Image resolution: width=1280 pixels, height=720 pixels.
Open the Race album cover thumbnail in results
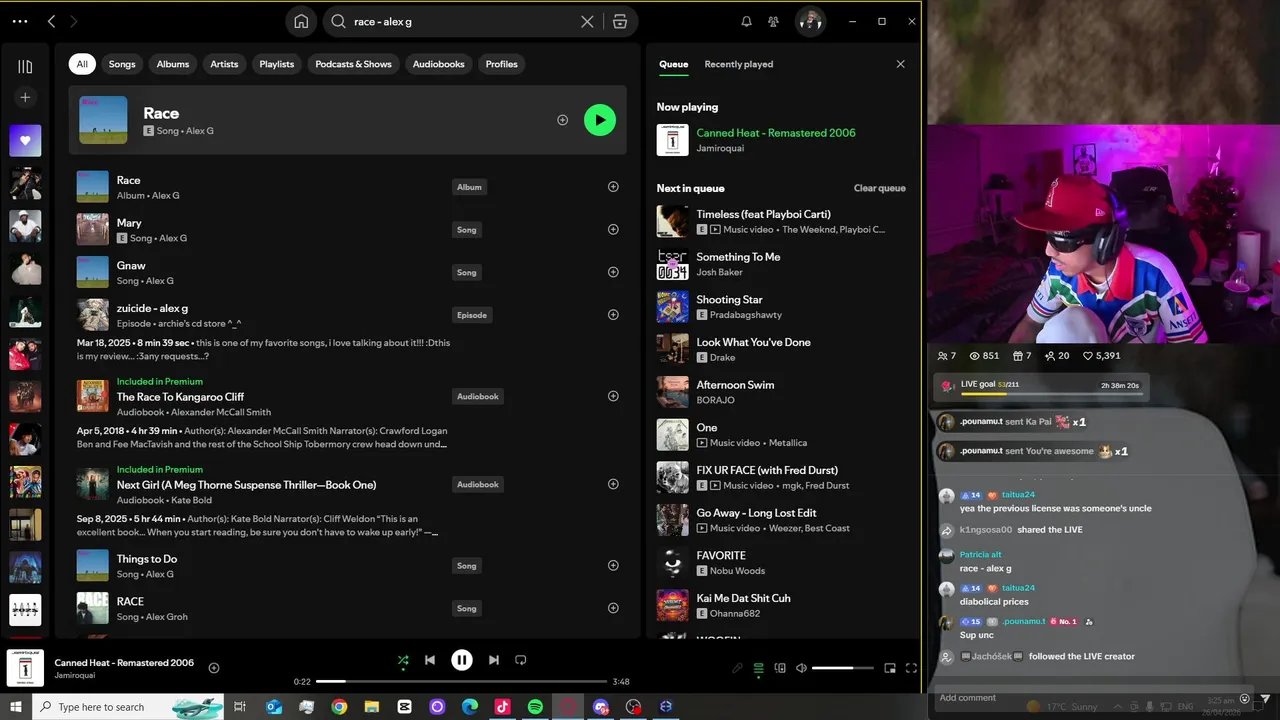tap(93, 187)
